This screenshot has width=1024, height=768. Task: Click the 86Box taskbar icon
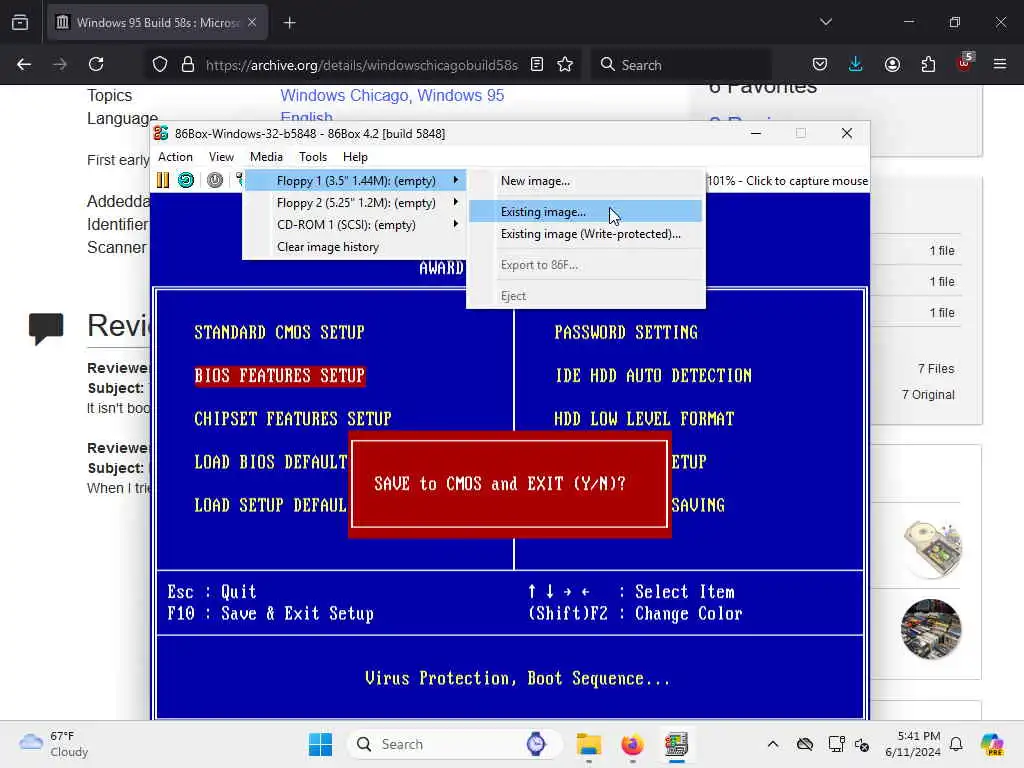676,744
